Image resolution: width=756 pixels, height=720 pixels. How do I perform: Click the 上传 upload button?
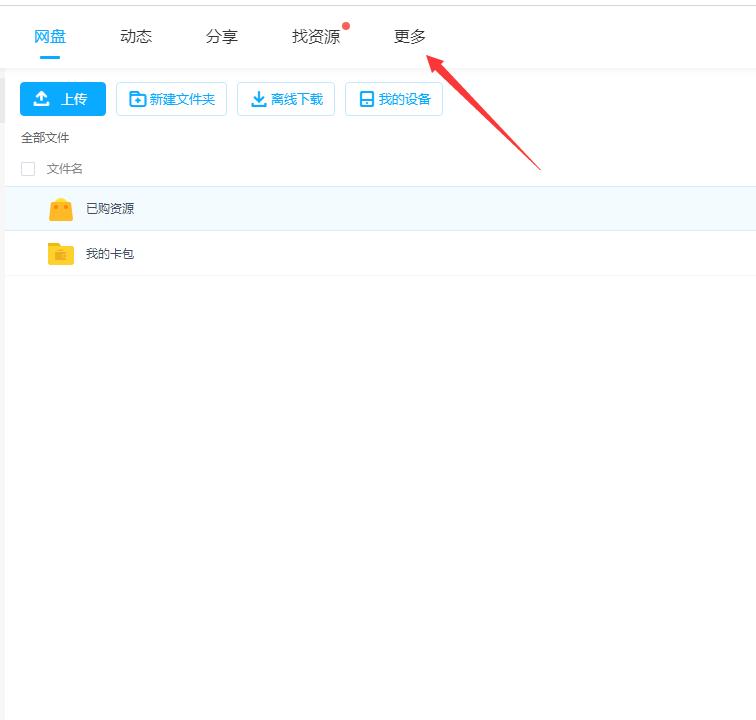63,99
